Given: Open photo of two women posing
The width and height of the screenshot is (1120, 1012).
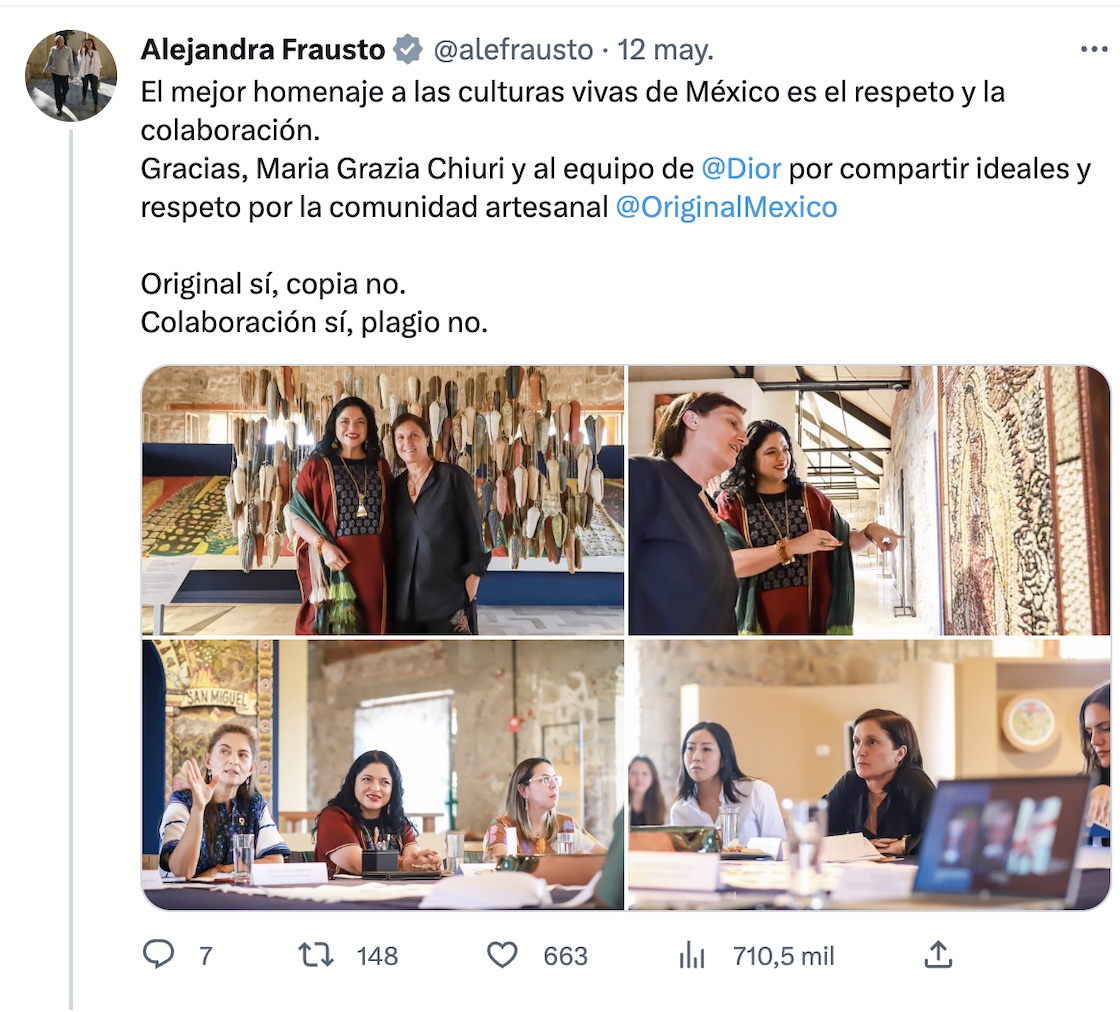Looking at the screenshot, I should point(383,500).
